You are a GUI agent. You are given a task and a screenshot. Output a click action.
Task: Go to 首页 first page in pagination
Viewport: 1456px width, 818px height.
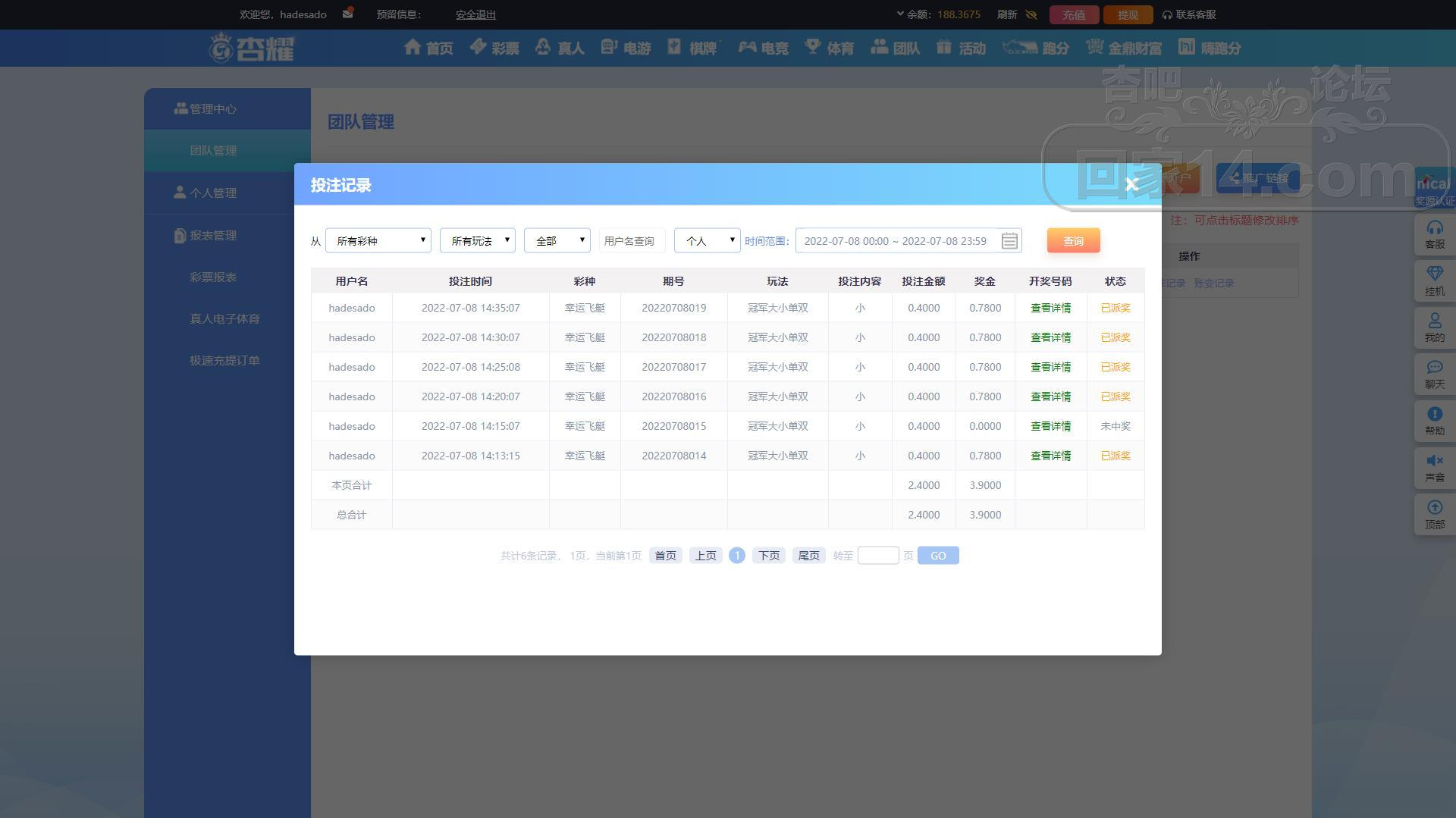click(665, 556)
